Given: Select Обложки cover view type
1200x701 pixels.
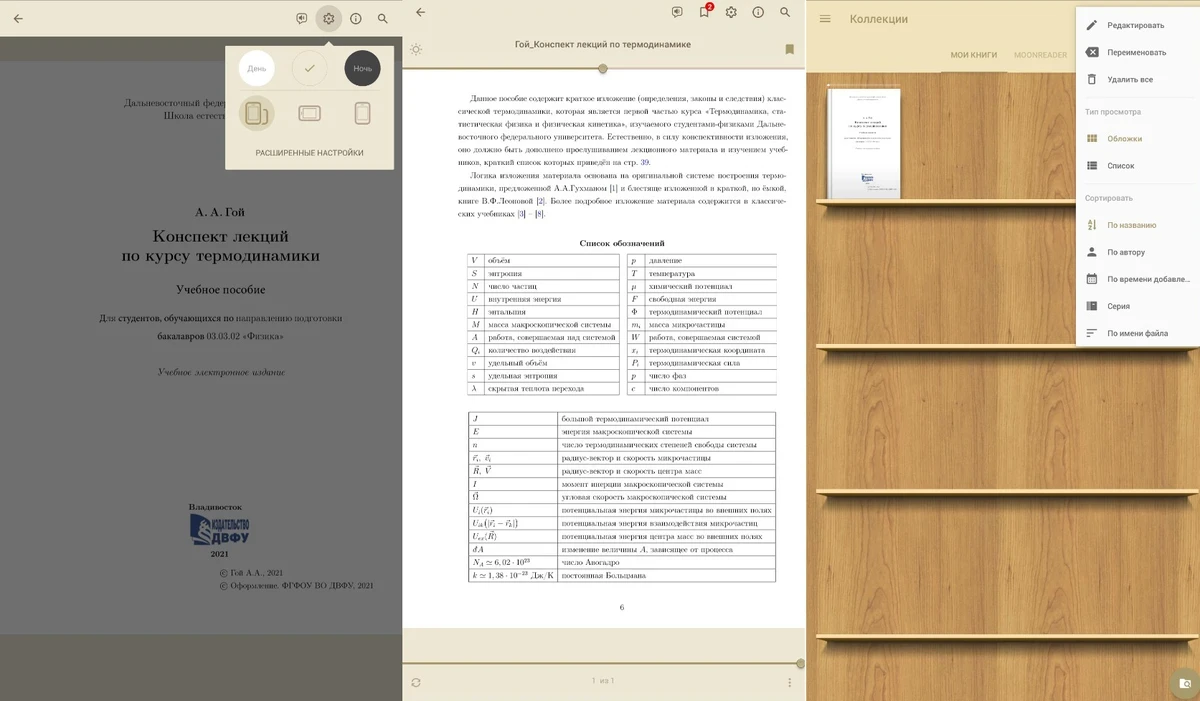Looking at the screenshot, I should pos(1124,139).
